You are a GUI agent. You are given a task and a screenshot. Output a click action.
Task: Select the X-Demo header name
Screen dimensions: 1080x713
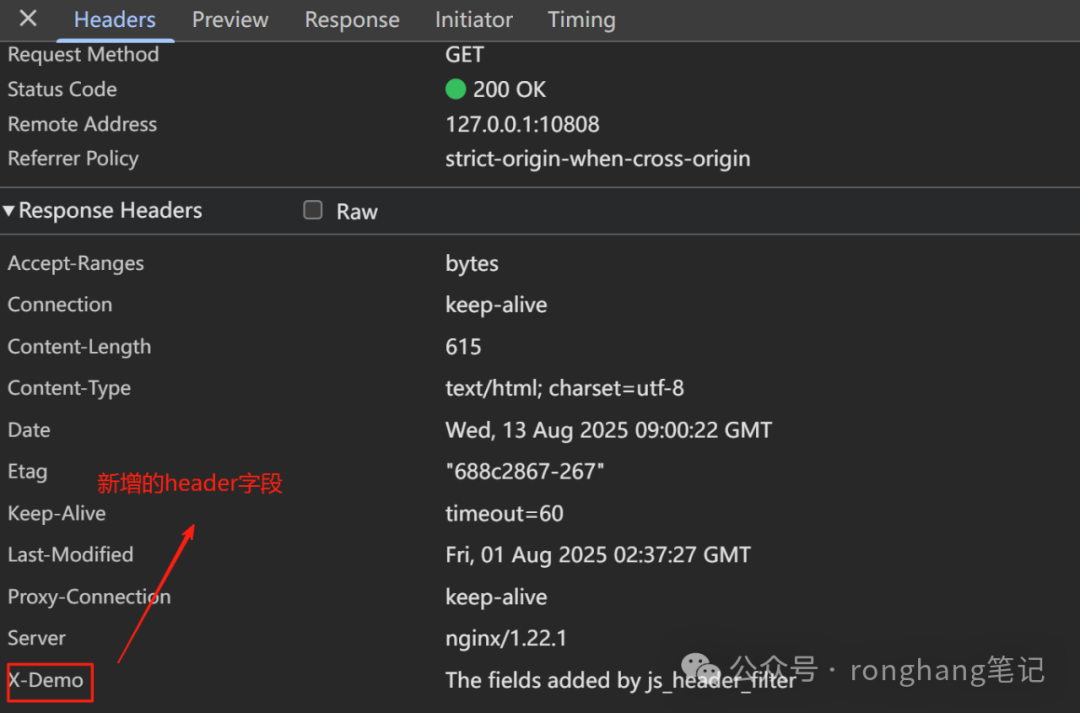[x=45, y=680]
